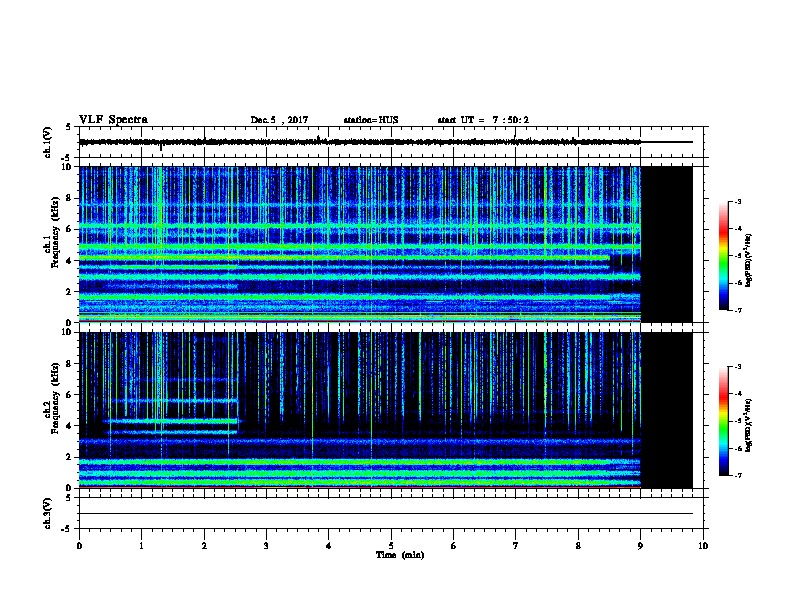The width and height of the screenshot is (792, 612).
Task: Click the time axis tick label "5"
Action: [x=391, y=545]
